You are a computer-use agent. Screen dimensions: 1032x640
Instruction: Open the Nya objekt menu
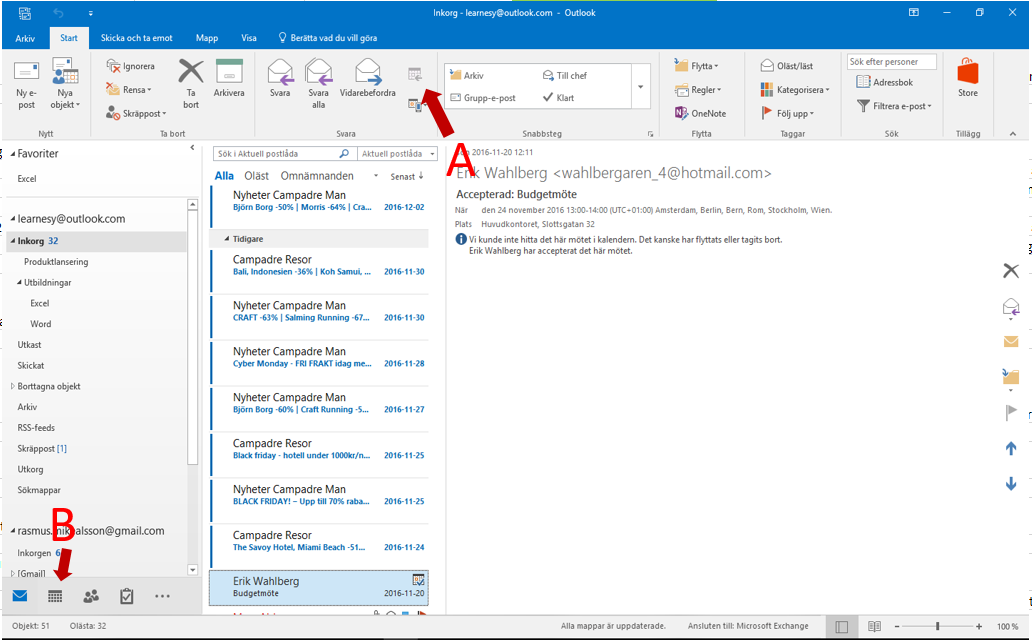65,84
